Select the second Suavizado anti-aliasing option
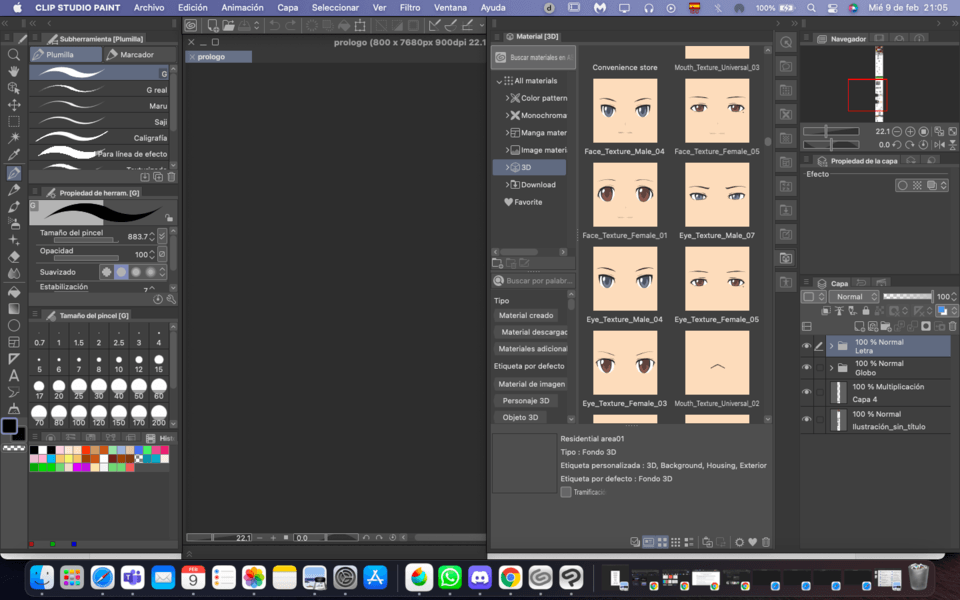Screen dimensions: 960x600 121,272
